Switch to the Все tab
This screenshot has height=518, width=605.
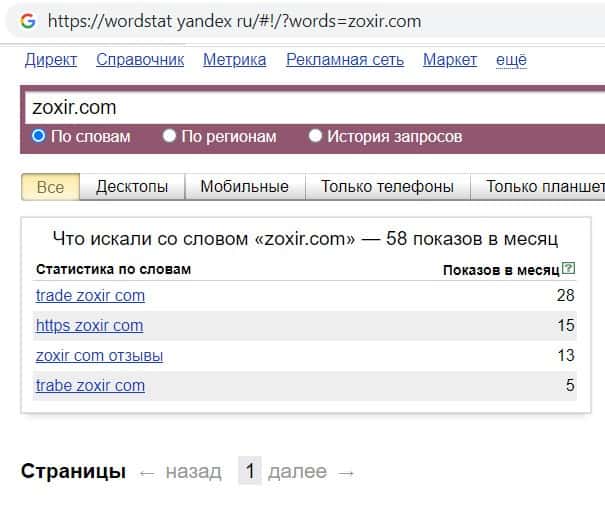51,187
